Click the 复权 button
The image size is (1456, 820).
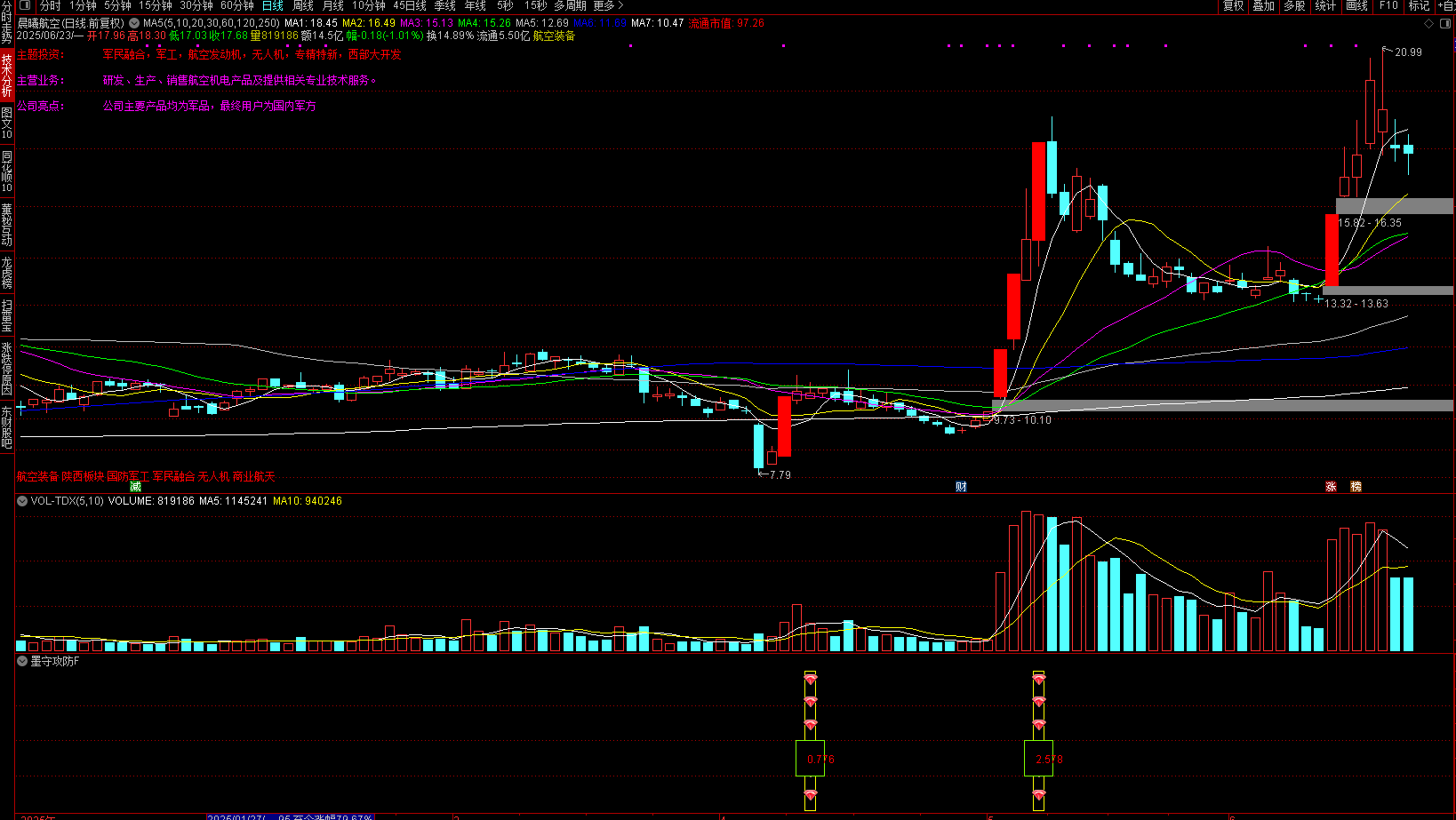coord(1234,5)
